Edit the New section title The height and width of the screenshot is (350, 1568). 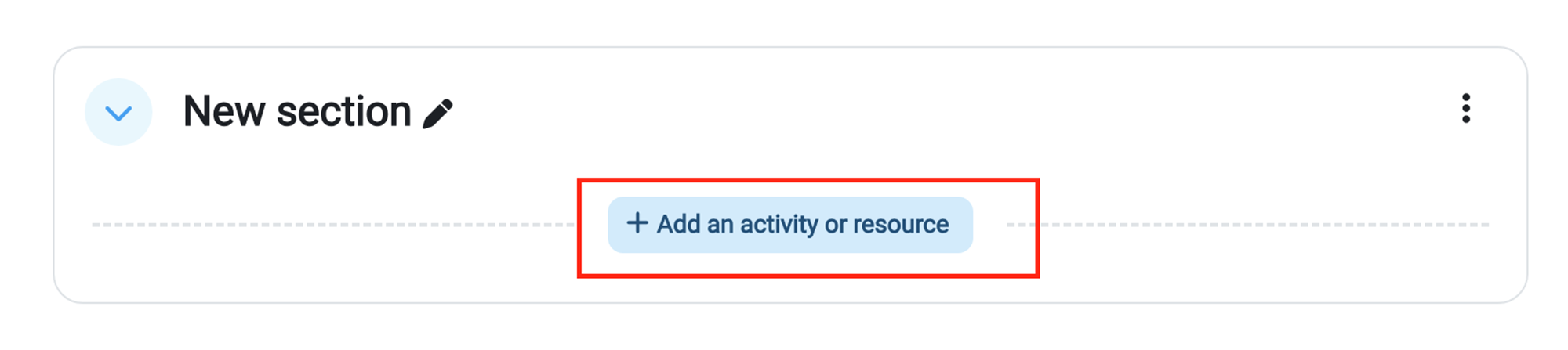pyautogui.click(x=437, y=113)
